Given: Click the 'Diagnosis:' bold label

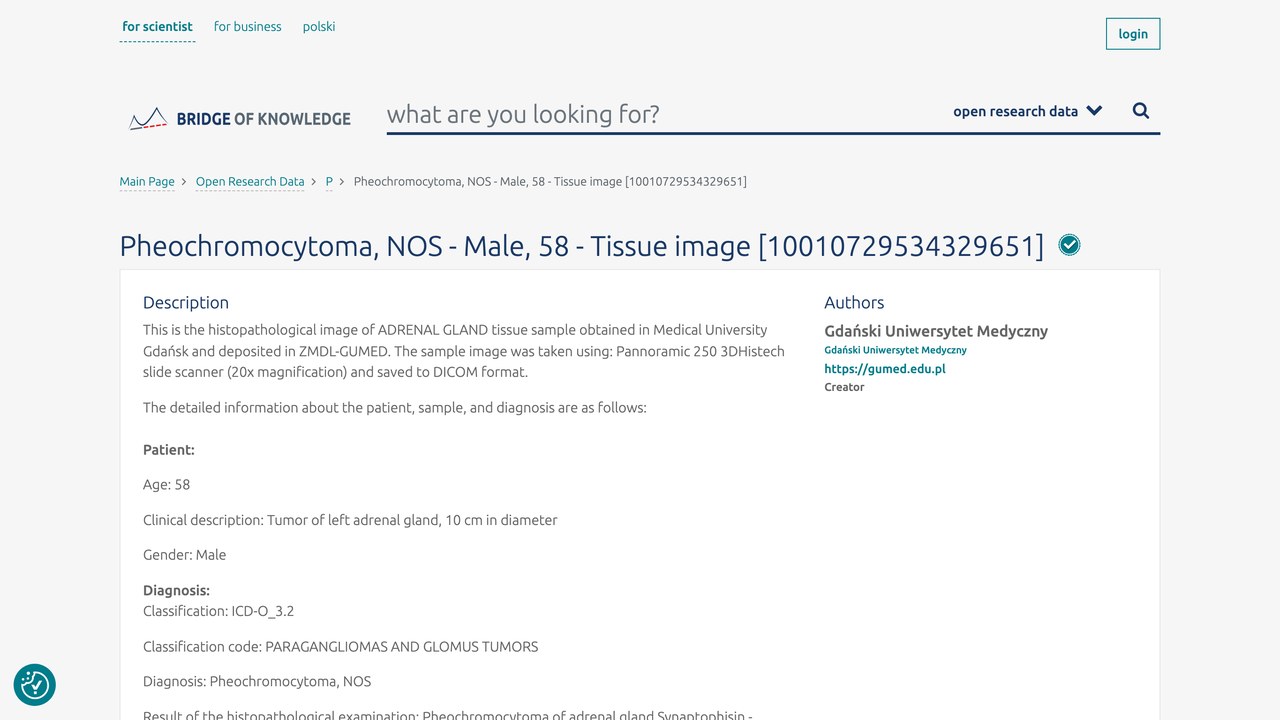Looking at the screenshot, I should click(x=176, y=591).
